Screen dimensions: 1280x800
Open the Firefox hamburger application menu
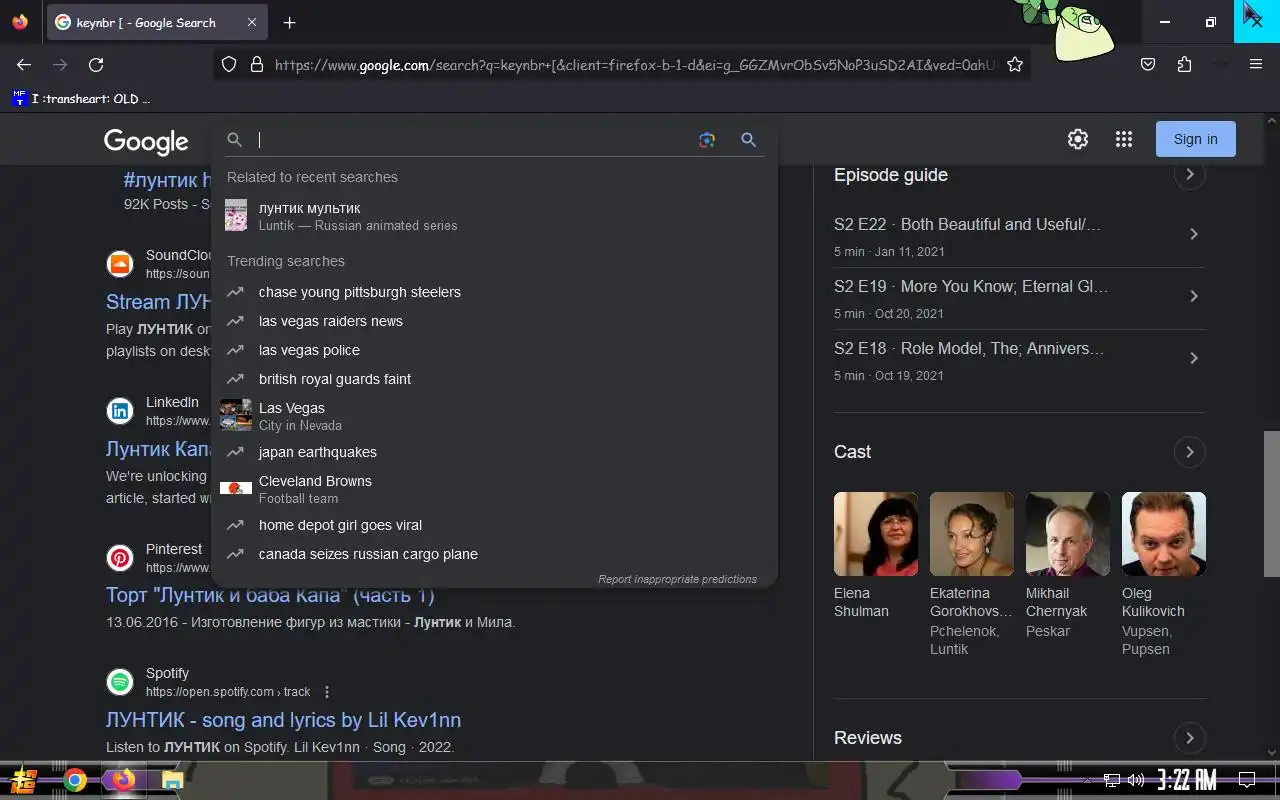coord(1256,64)
